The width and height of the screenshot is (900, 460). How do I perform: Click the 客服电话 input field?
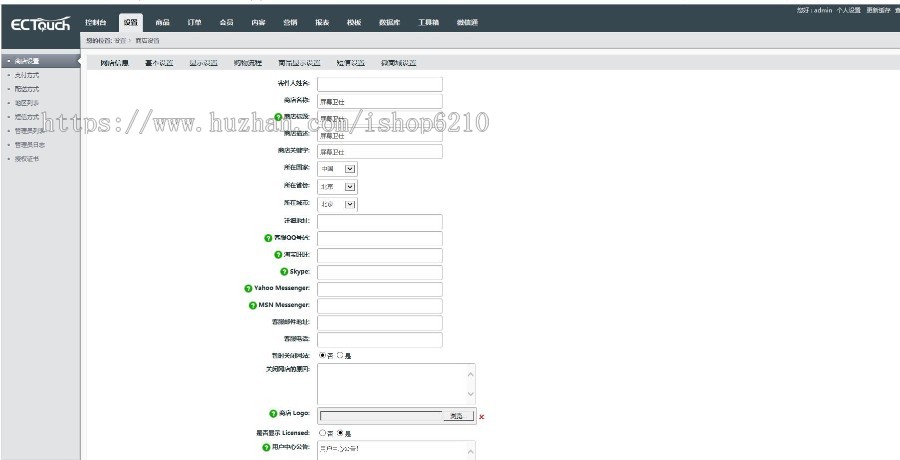[379, 339]
